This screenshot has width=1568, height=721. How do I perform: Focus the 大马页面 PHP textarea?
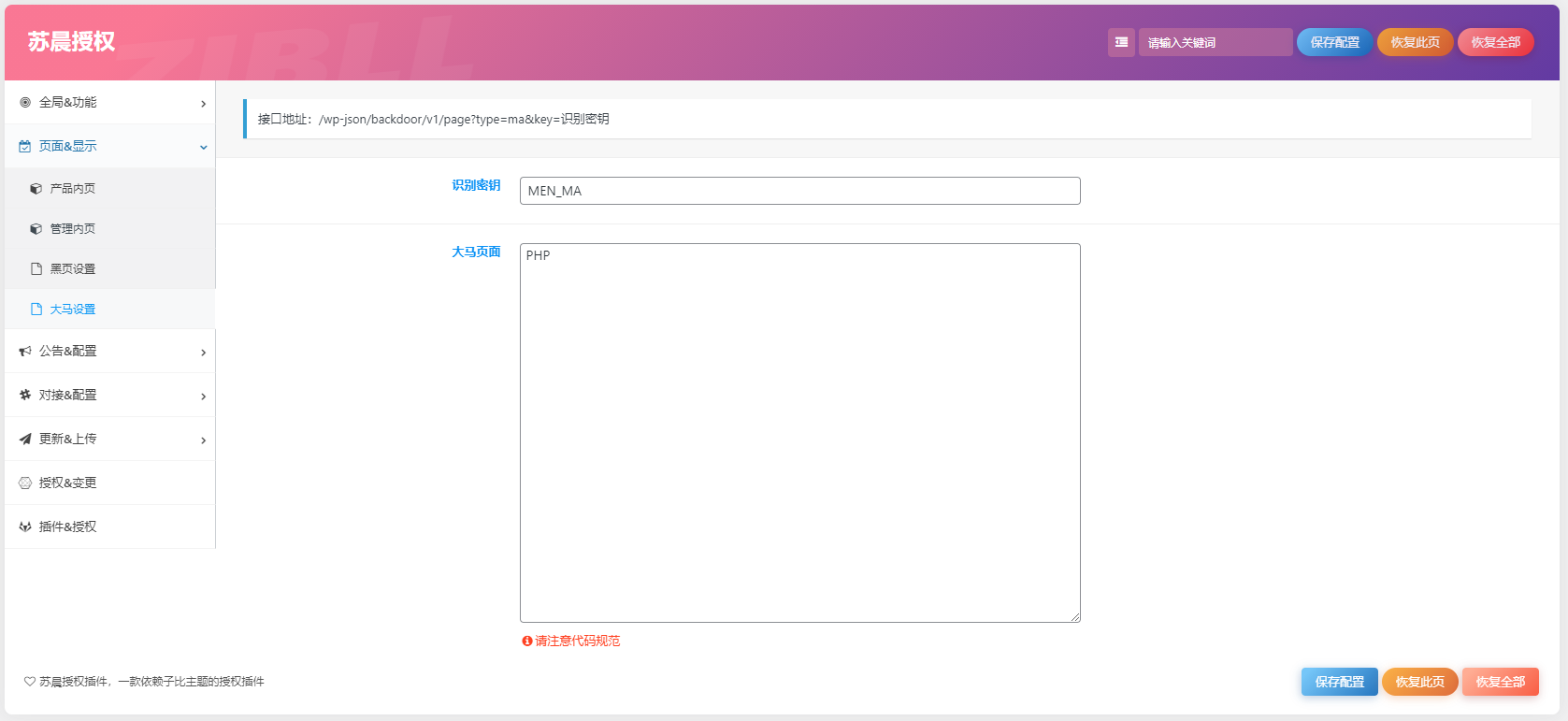coord(800,433)
